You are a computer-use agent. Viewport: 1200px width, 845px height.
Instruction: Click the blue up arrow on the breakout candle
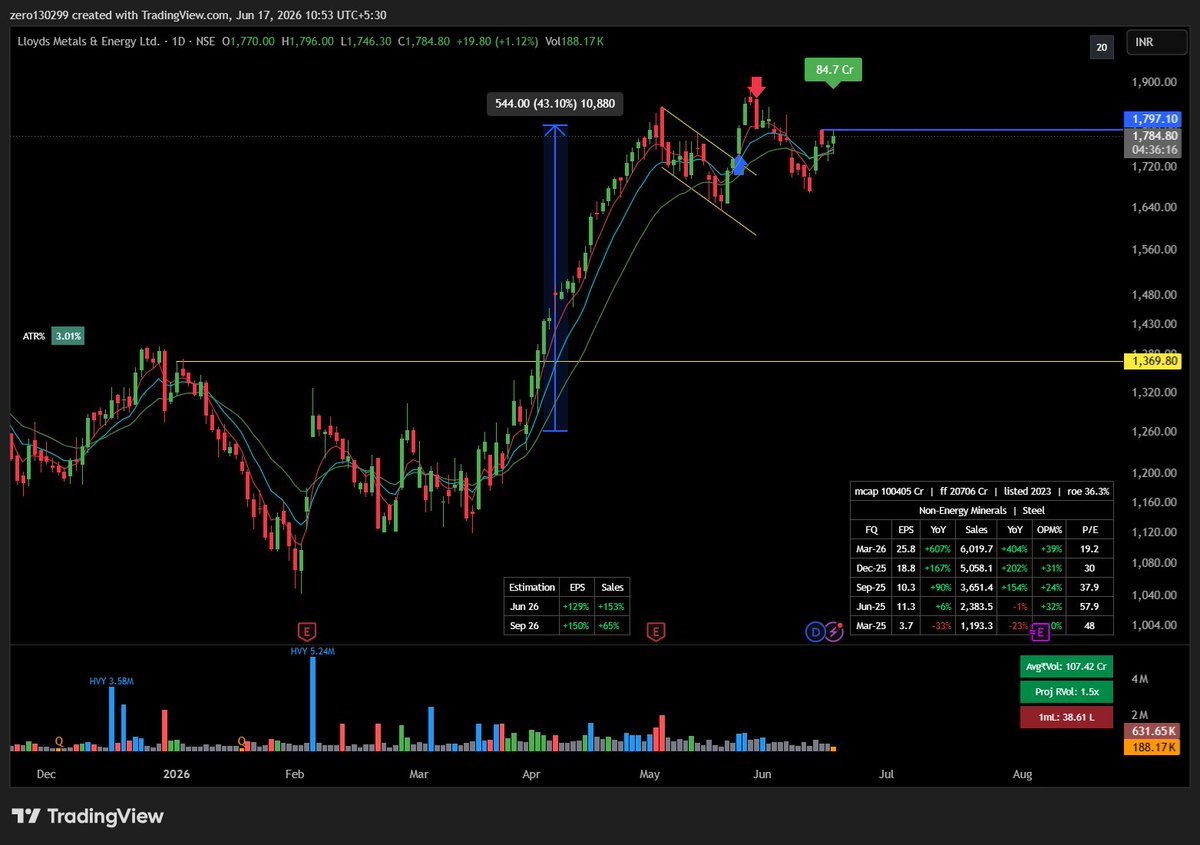click(739, 165)
